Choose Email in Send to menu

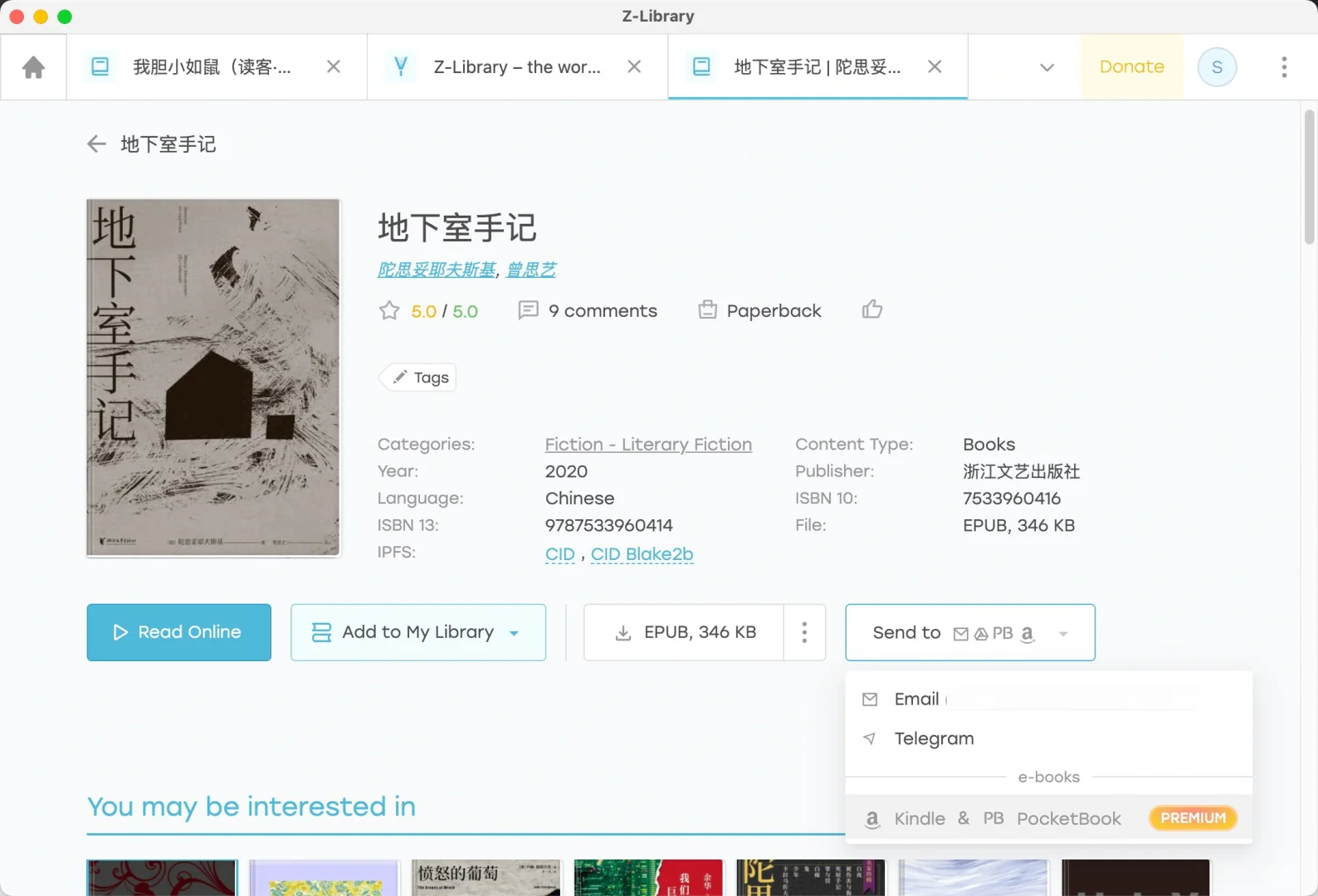(x=1048, y=699)
